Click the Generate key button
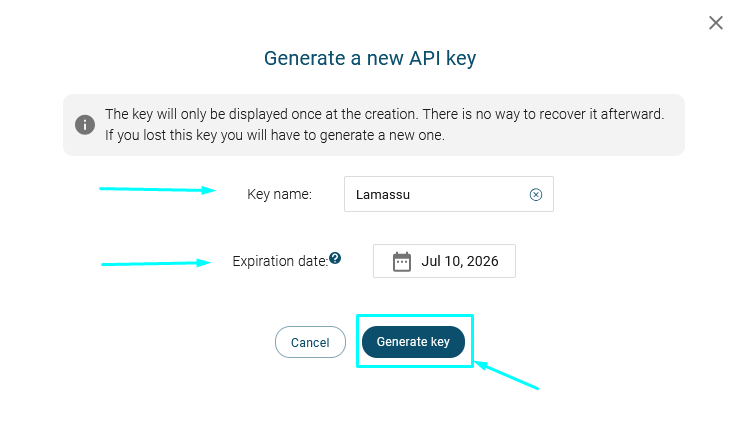The image size is (739, 427). point(413,342)
